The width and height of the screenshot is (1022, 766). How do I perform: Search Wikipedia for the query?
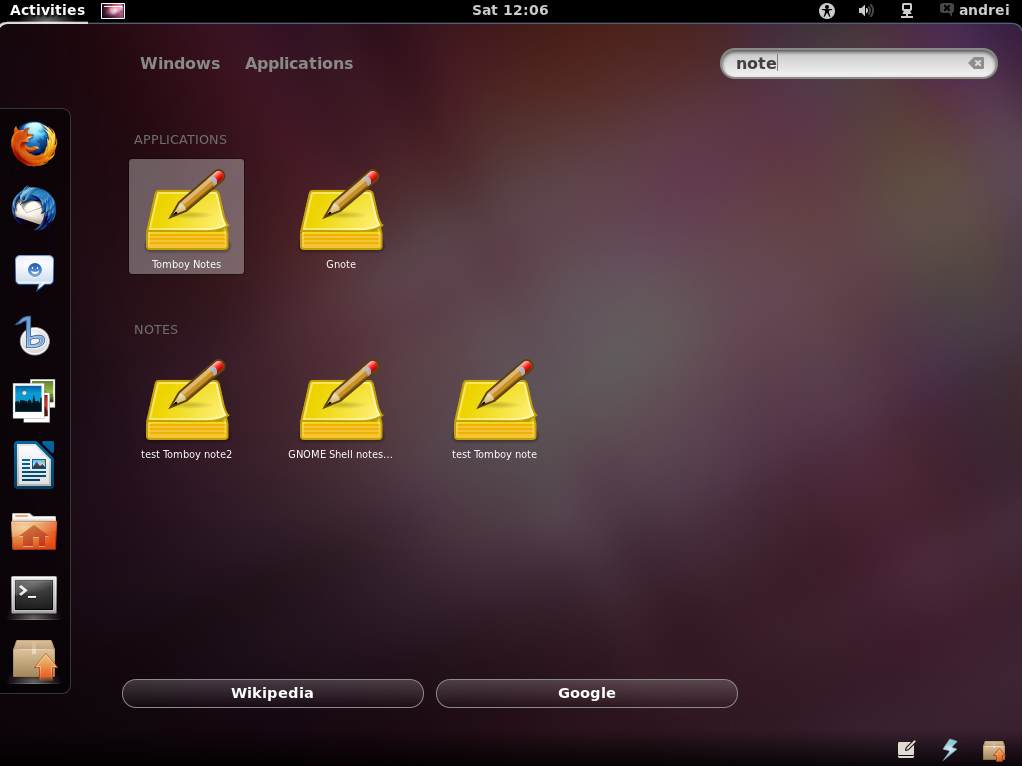pyautogui.click(x=272, y=693)
